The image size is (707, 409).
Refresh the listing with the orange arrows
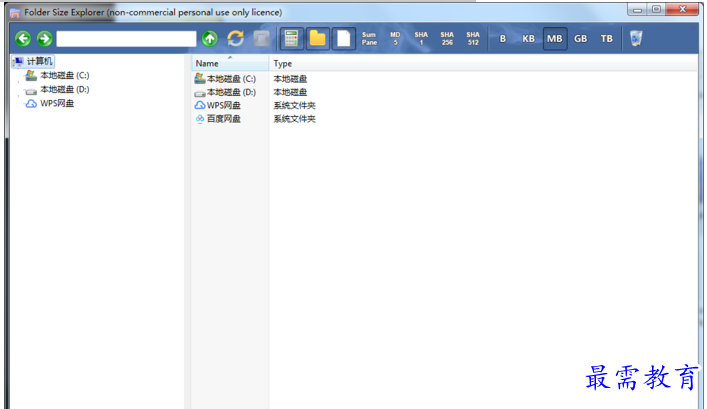coord(235,39)
